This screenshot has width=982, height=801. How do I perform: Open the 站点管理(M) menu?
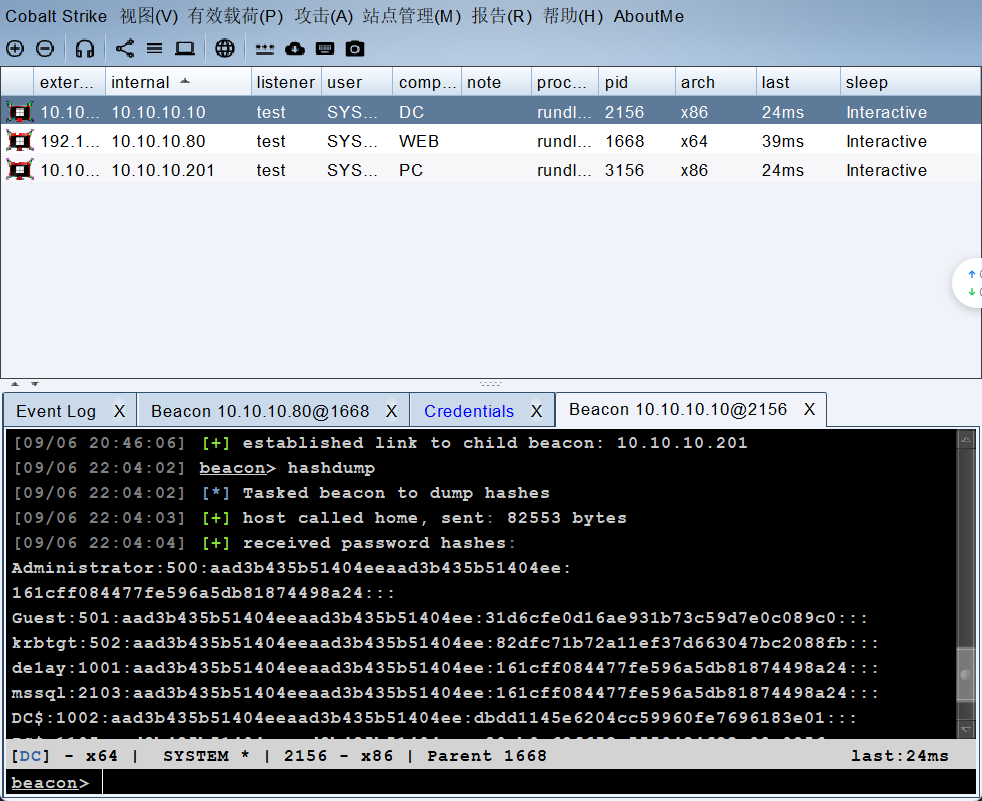point(411,16)
